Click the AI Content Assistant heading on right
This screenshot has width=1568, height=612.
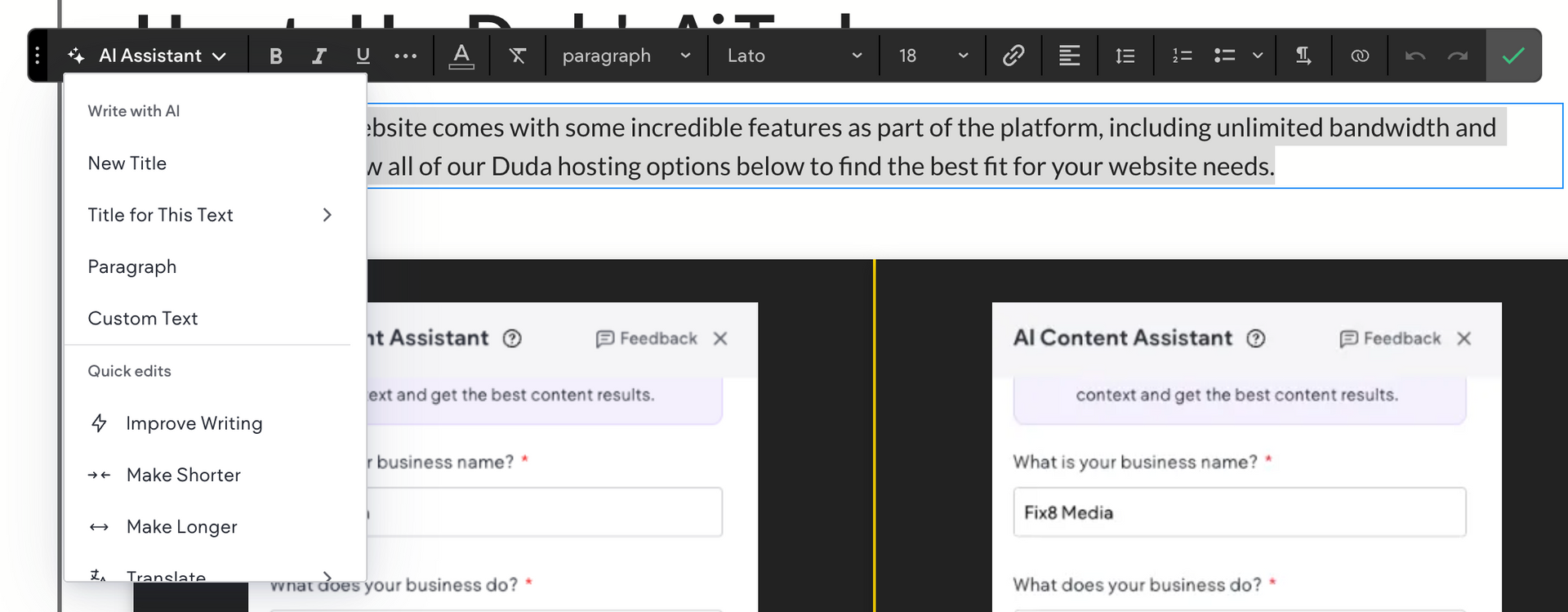coord(1123,338)
